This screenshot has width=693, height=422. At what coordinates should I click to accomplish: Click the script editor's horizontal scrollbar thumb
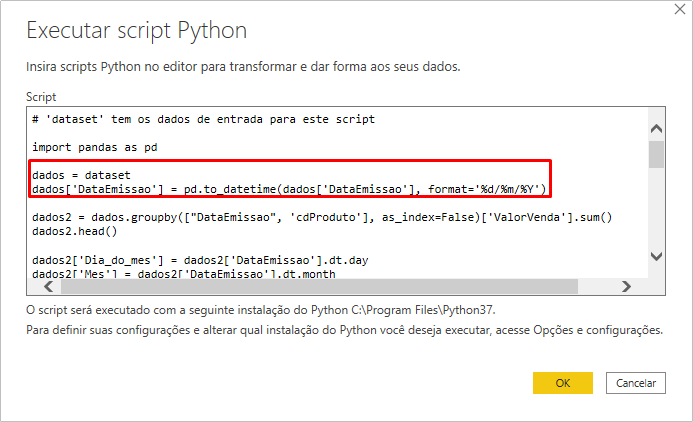point(300,286)
